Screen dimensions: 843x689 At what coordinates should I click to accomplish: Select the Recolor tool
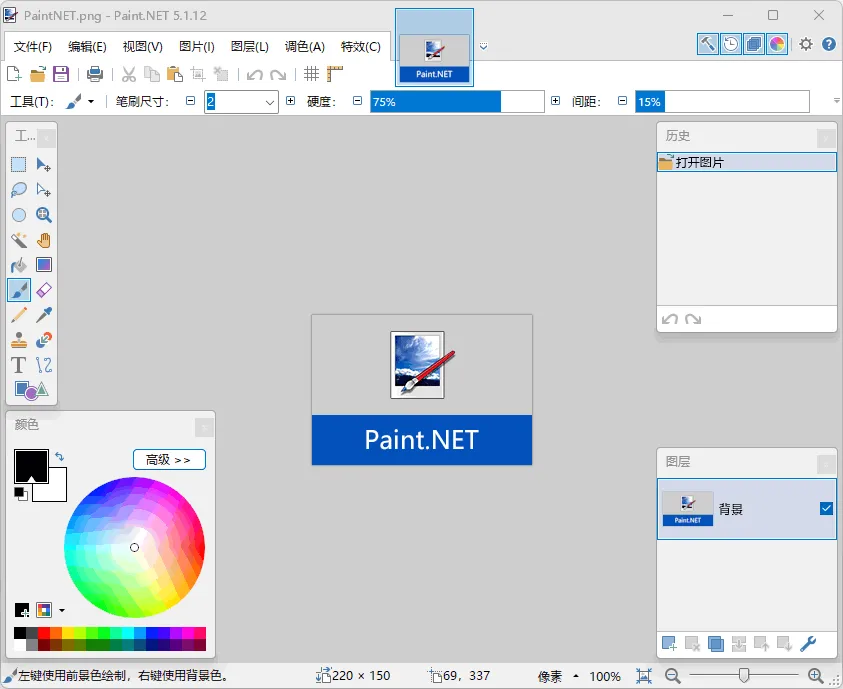pos(44,340)
